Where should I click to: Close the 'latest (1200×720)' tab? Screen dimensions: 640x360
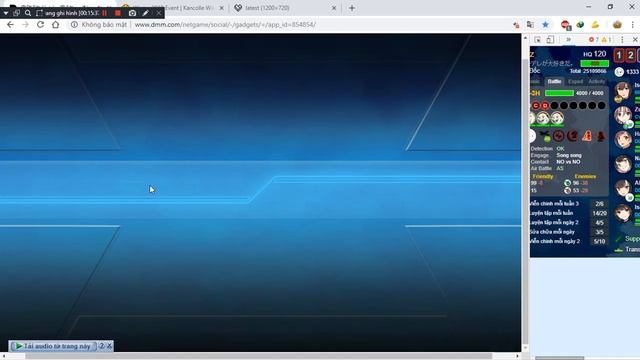[x=333, y=8]
